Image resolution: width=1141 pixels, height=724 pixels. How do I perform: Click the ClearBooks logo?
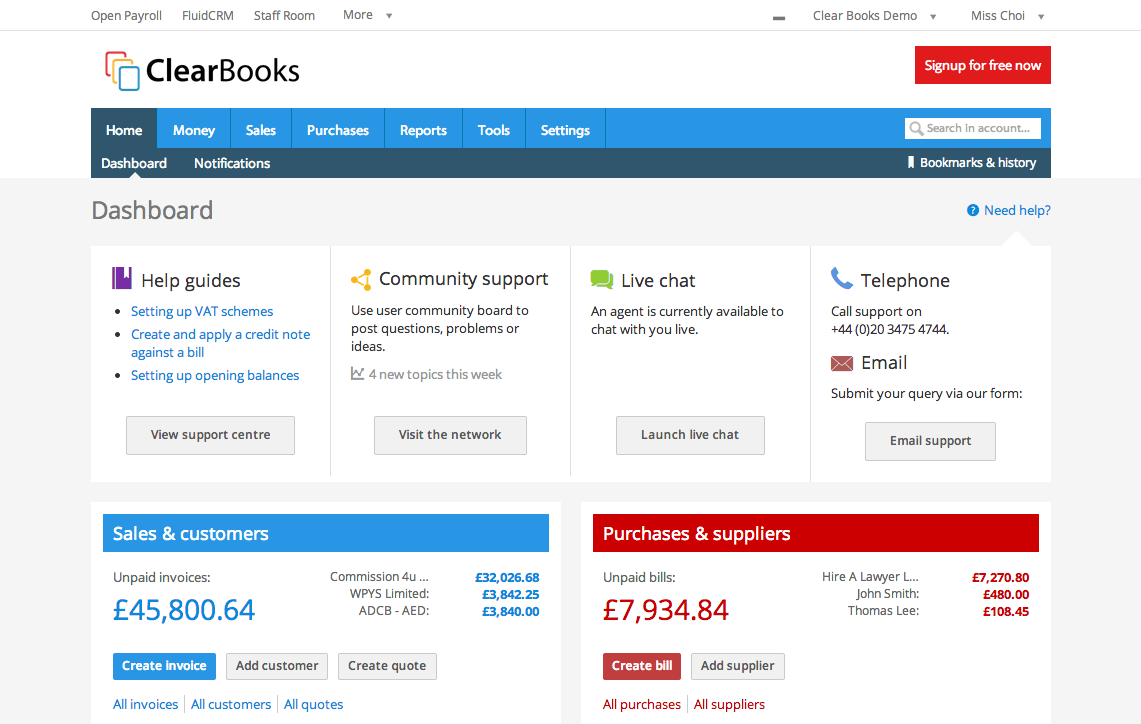(202, 71)
